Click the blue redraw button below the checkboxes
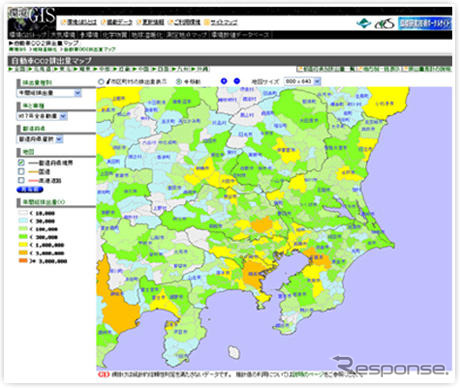 30,190
